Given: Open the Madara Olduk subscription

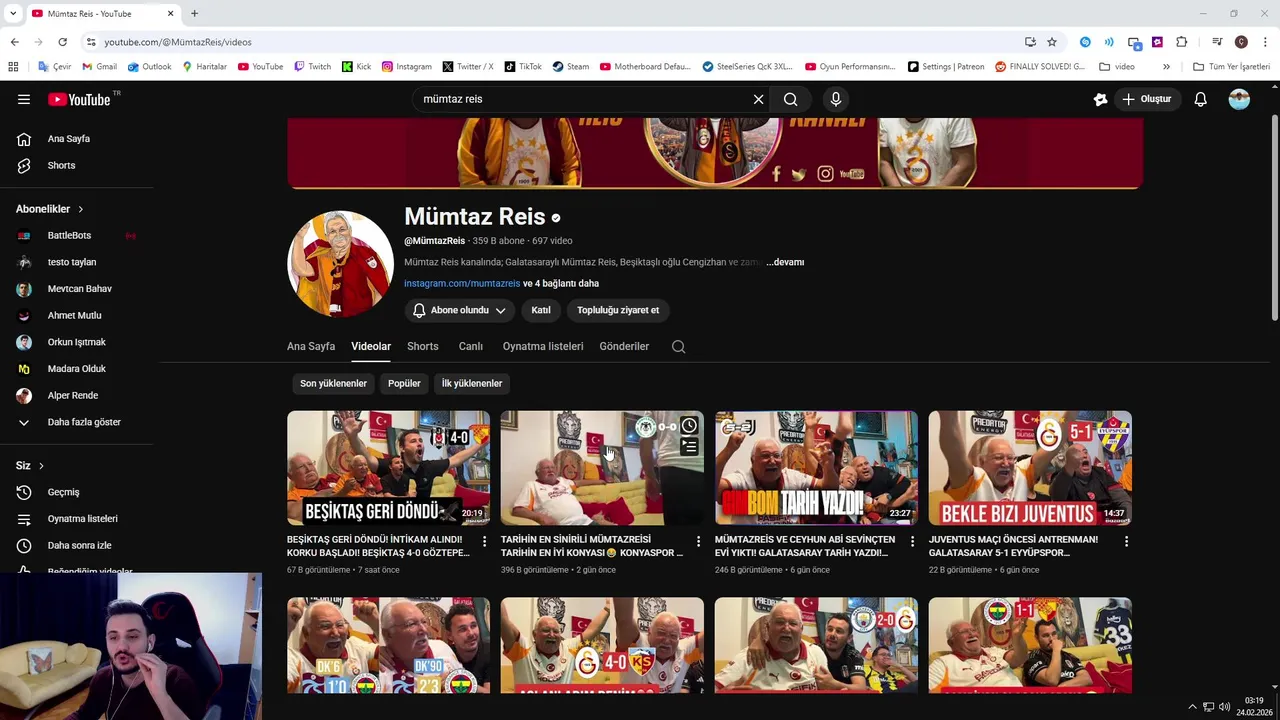Looking at the screenshot, I should click(76, 369).
